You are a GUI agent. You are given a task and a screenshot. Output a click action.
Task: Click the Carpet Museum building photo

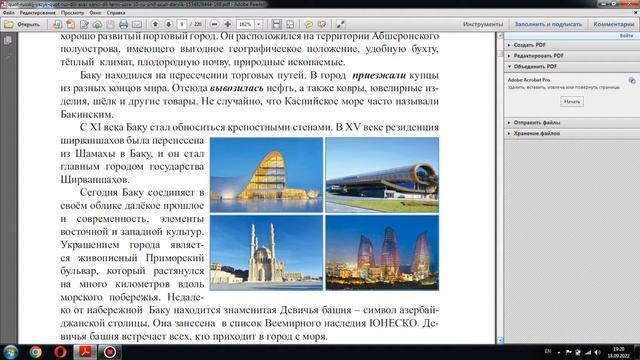(382, 175)
